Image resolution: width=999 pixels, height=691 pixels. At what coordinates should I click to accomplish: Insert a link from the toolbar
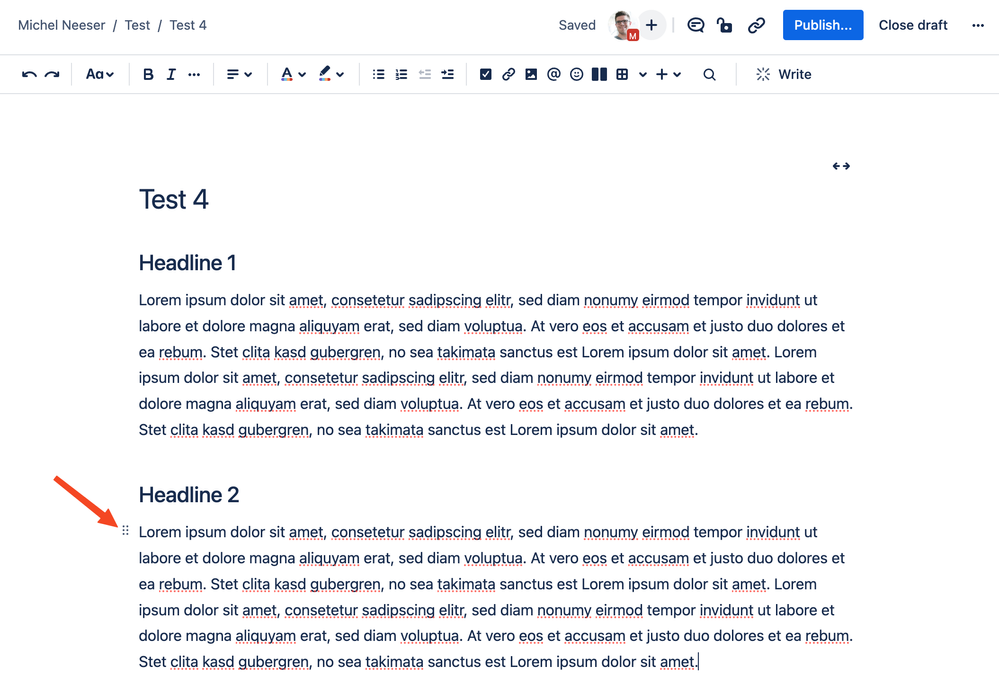[x=508, y=75]
